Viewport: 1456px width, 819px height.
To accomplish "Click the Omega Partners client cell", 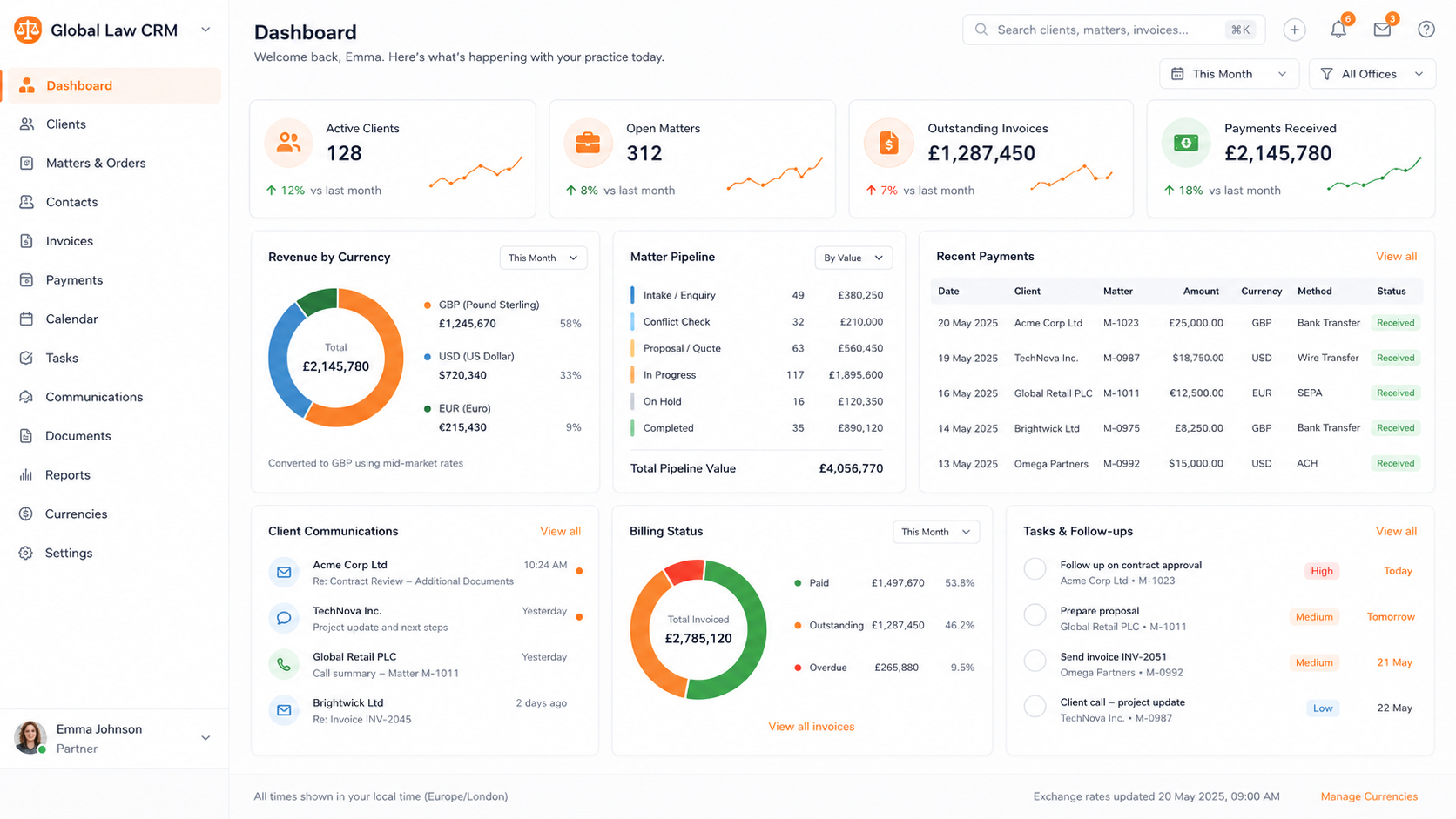I will point(1051,464).
